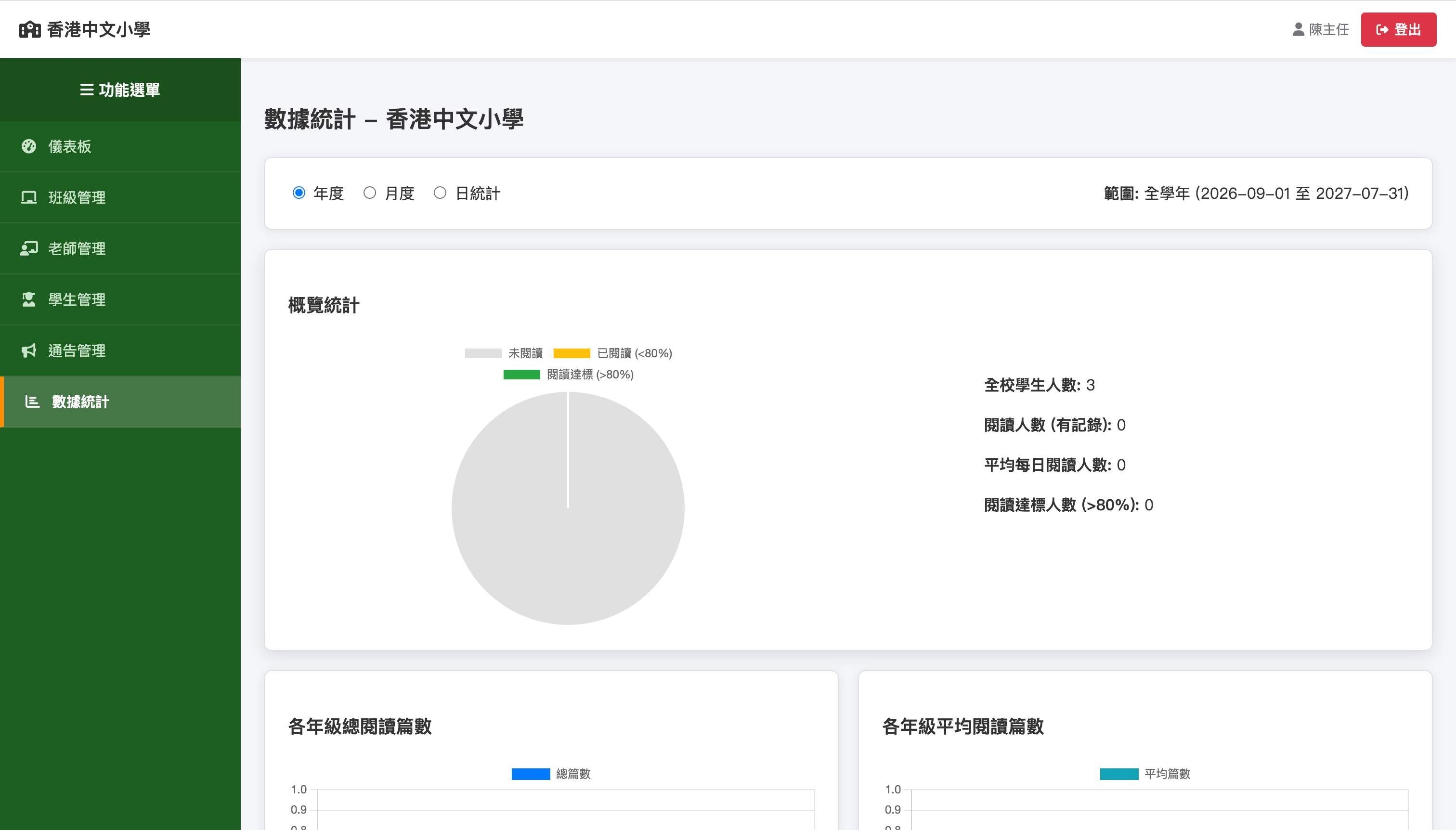This screenshot has height=830, width=1456.
Task: Select the 日統計 radio option
Action: tap(440, 193)
